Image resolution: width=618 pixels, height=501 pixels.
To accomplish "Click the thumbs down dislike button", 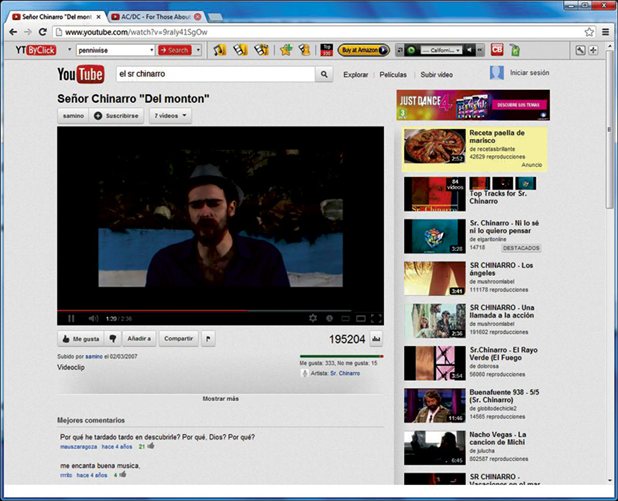I will tap(113, 339).
